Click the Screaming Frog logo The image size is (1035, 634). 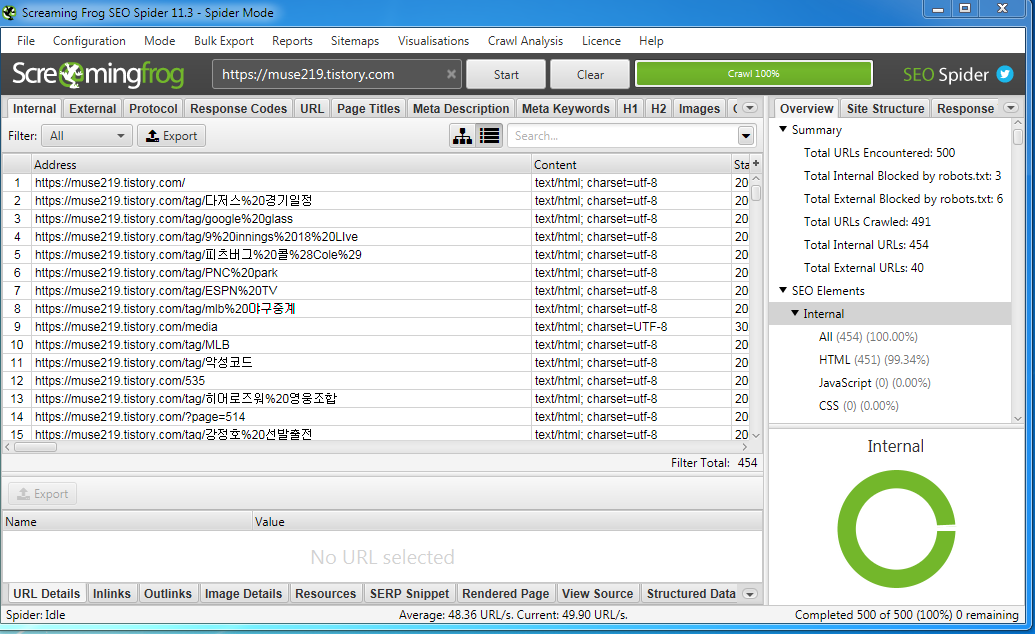point(98,75)
